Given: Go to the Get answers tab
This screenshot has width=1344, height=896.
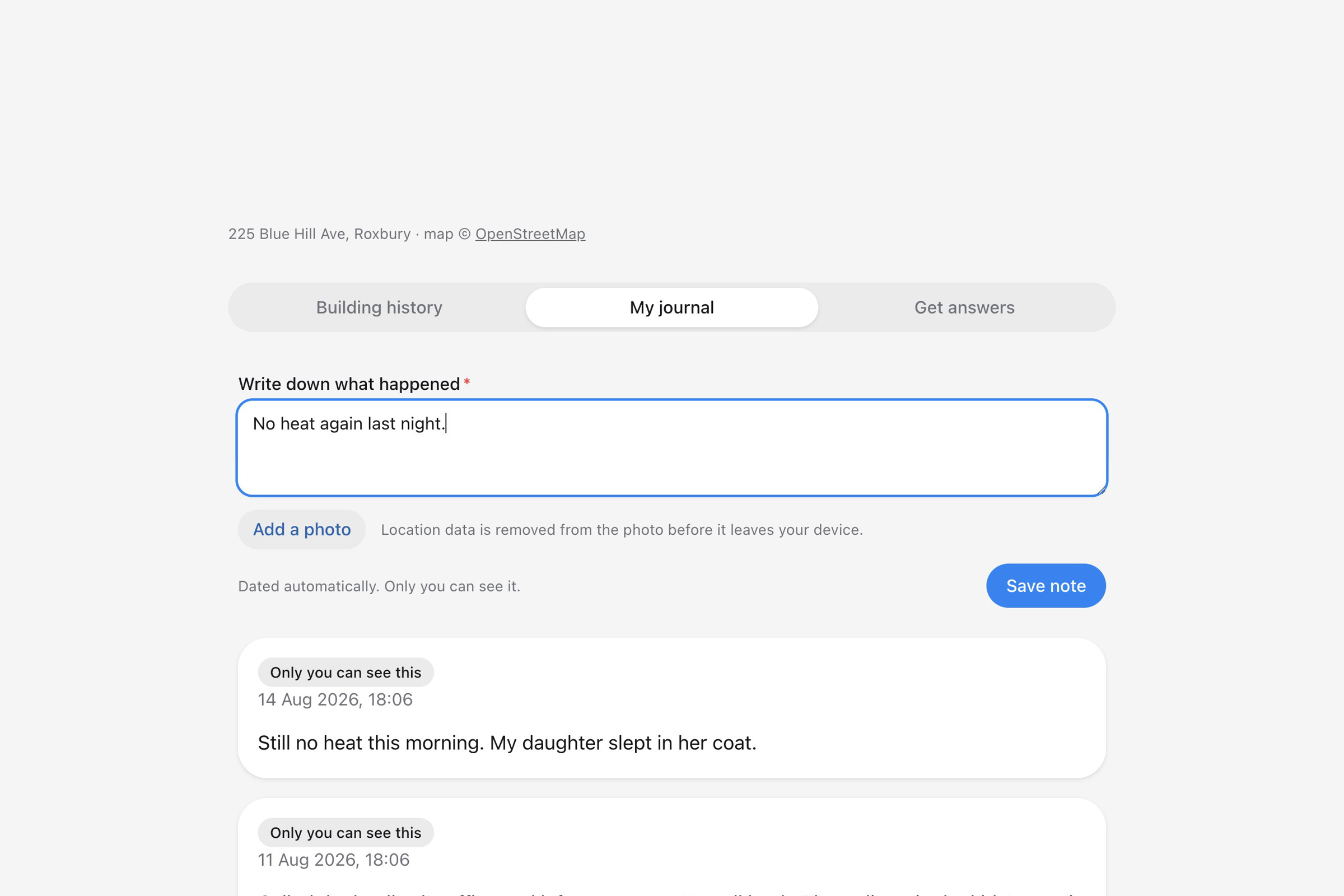Looking at the screenshot, I should pos(964,307).
